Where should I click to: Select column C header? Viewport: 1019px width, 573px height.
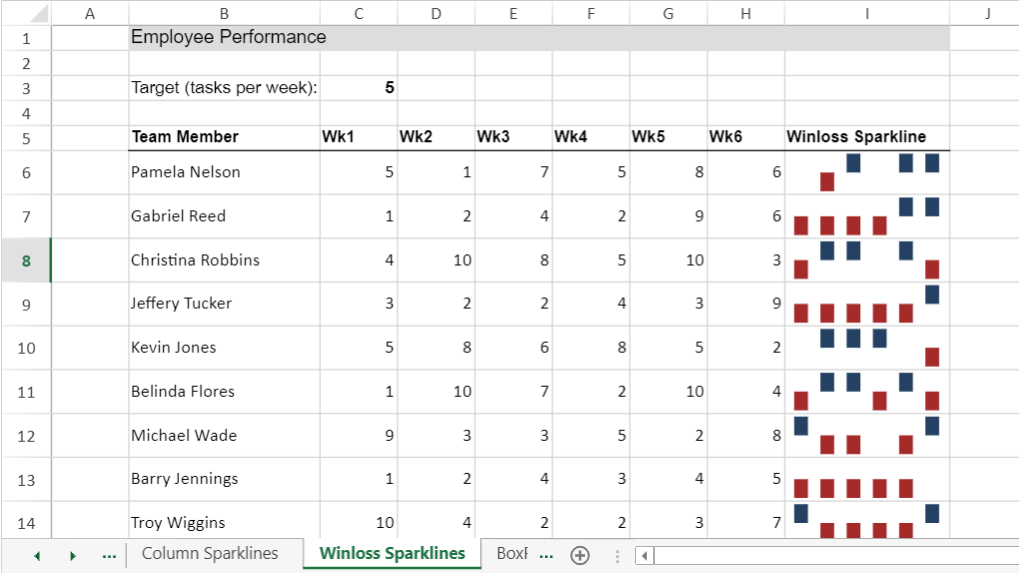tap(358, 13)
